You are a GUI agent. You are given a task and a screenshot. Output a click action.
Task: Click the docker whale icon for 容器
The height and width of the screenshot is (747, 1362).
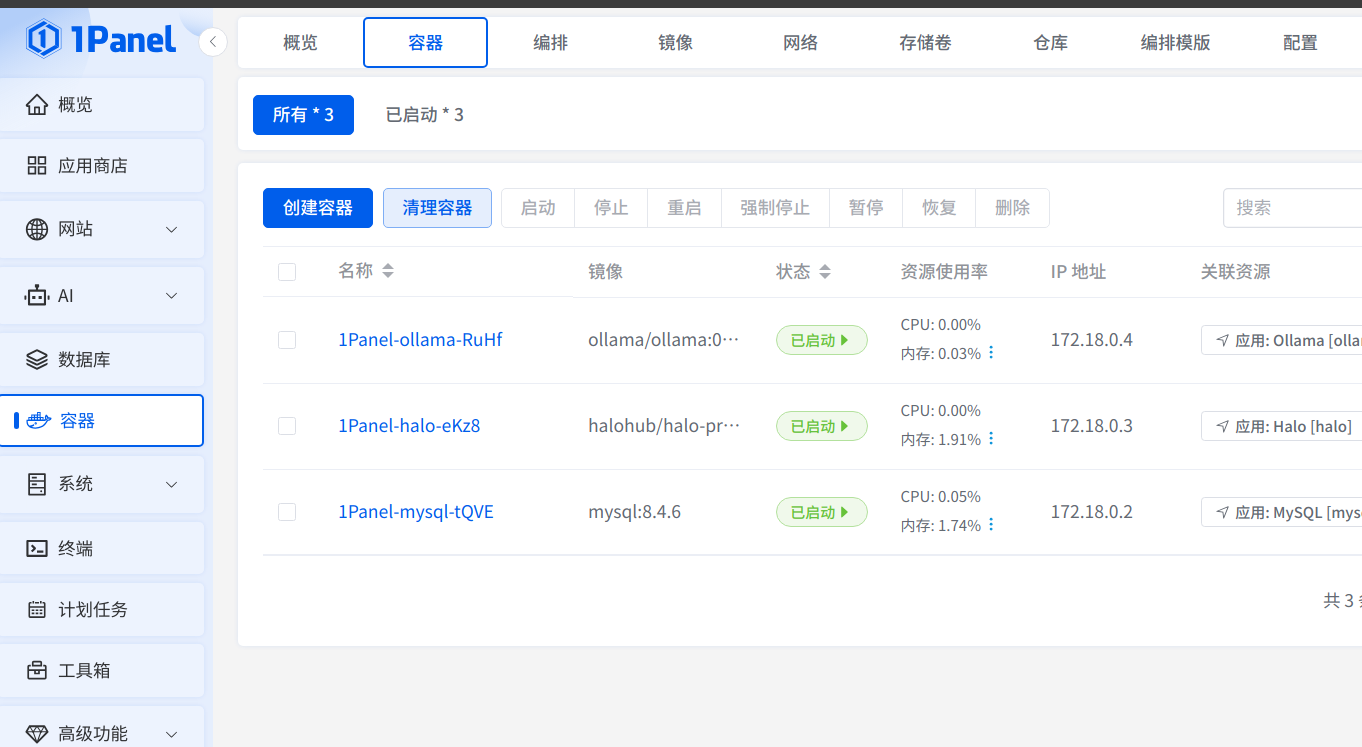point(39,420)
